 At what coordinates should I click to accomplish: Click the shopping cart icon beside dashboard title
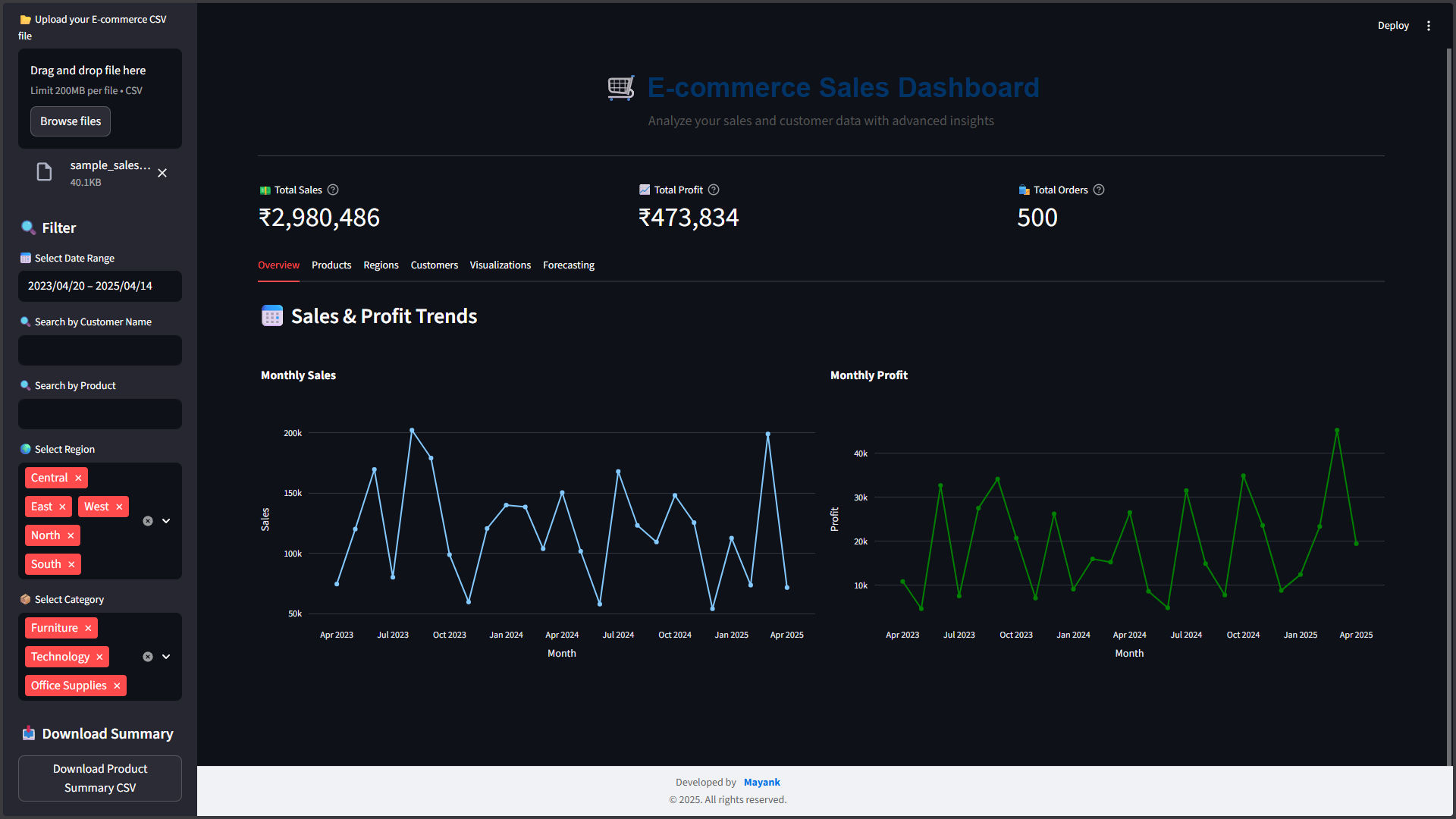(x=621, y=87)
